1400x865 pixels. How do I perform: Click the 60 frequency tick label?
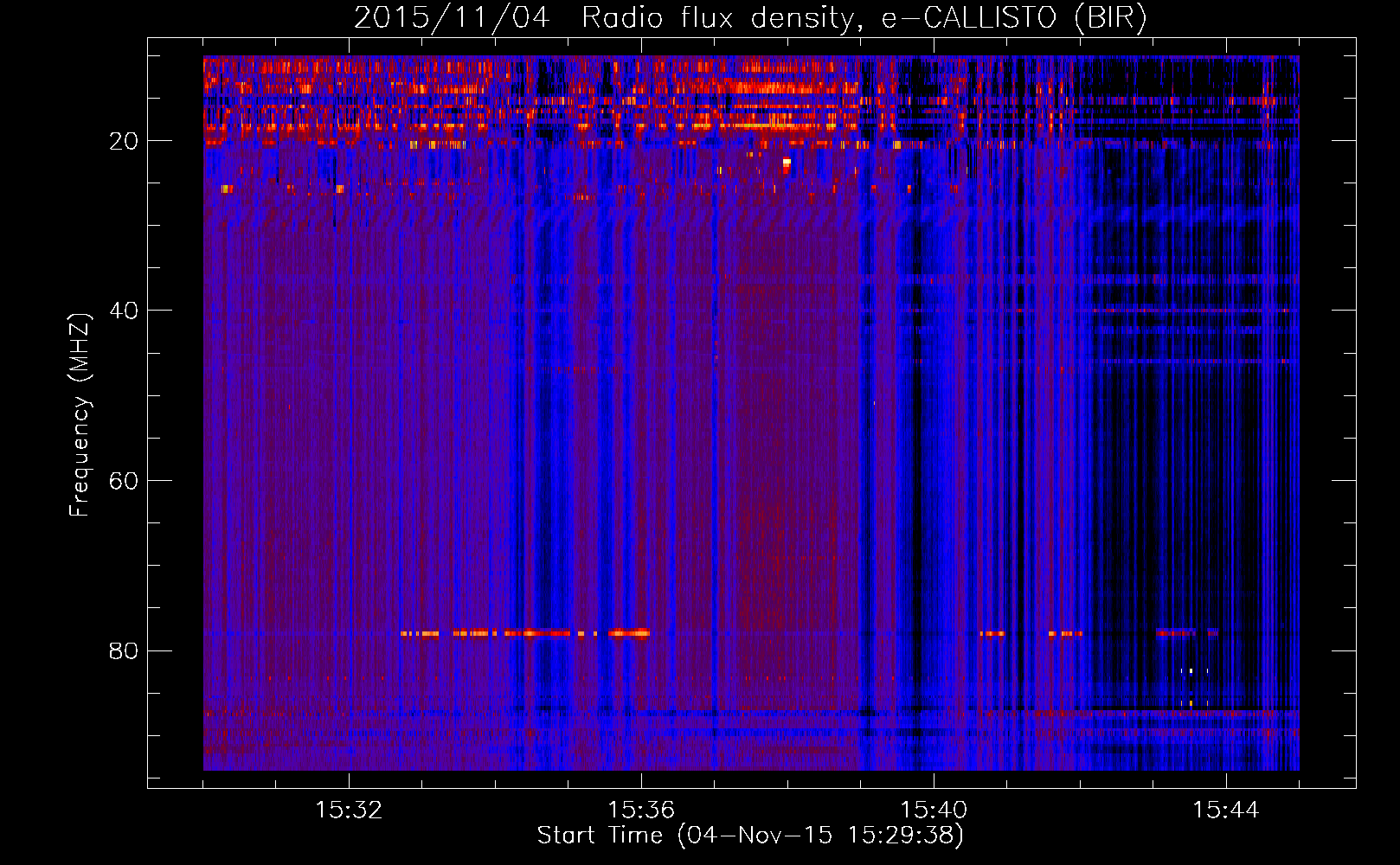point(124,481)
